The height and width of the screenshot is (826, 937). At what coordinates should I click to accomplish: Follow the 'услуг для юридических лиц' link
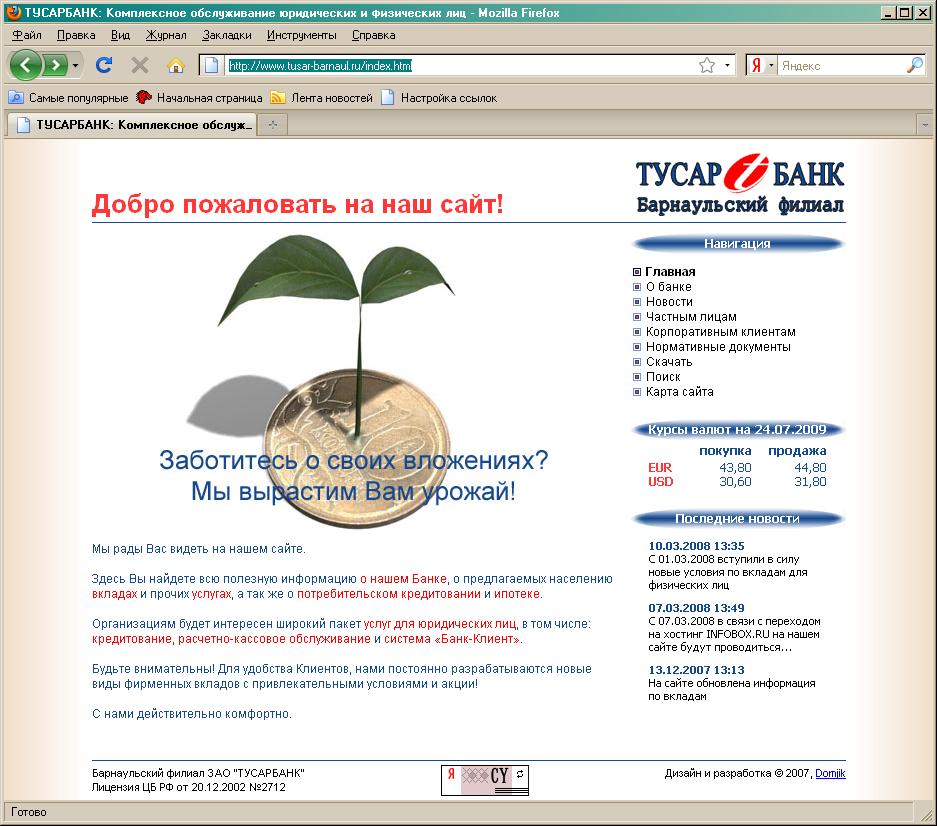(x=440, y=624)
